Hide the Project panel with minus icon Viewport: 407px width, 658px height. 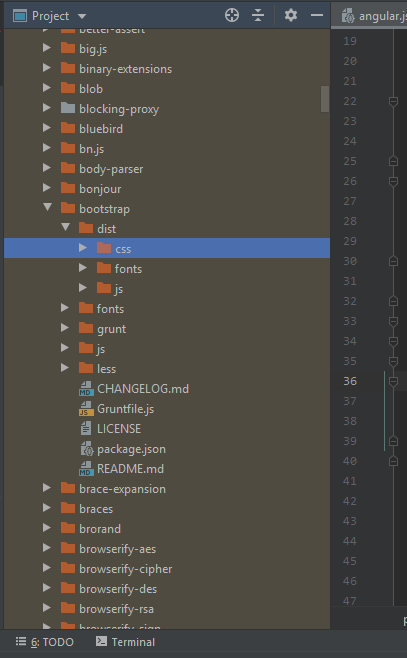[317, 16]
